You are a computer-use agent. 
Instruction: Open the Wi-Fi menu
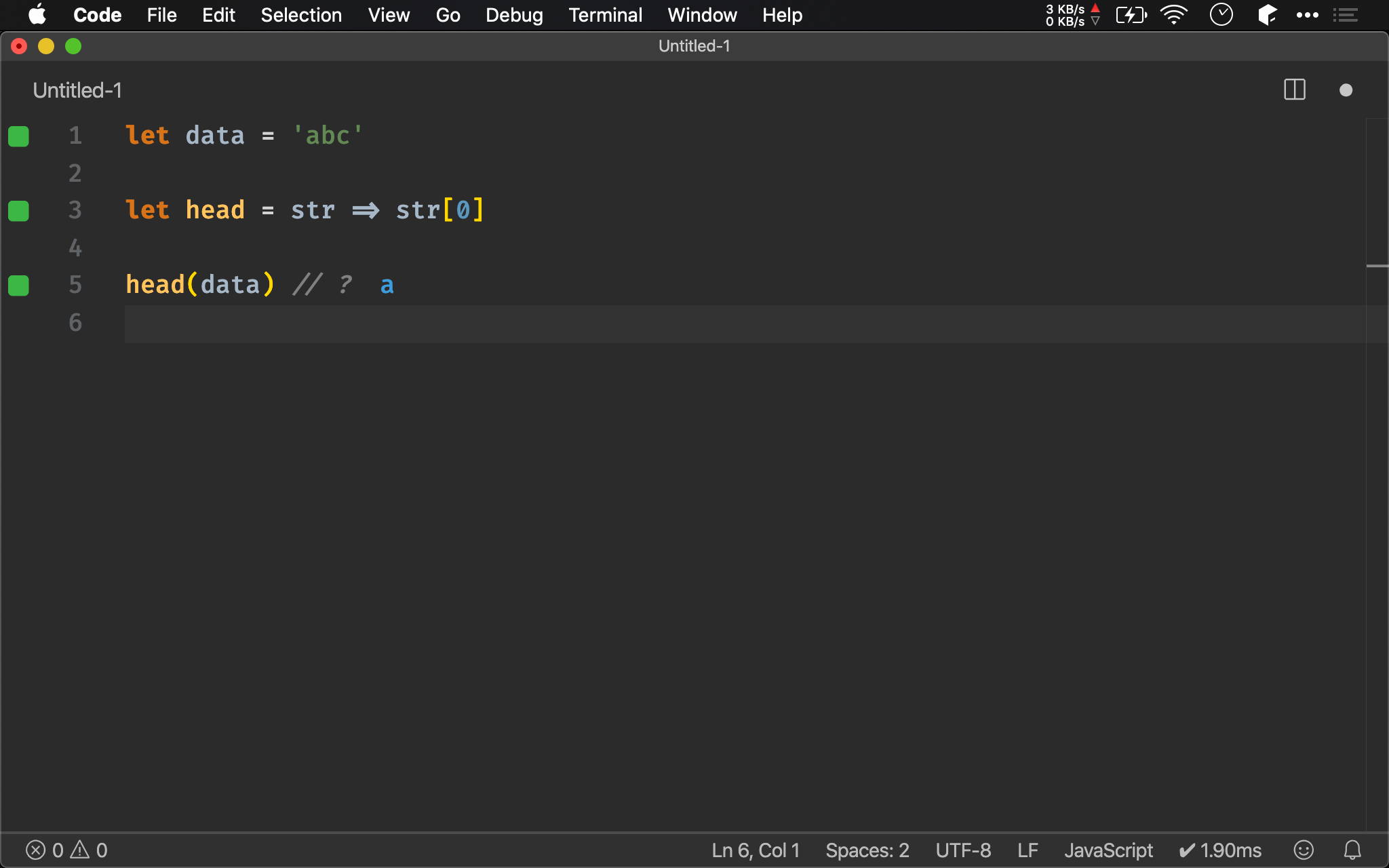tap(1174, 15)
